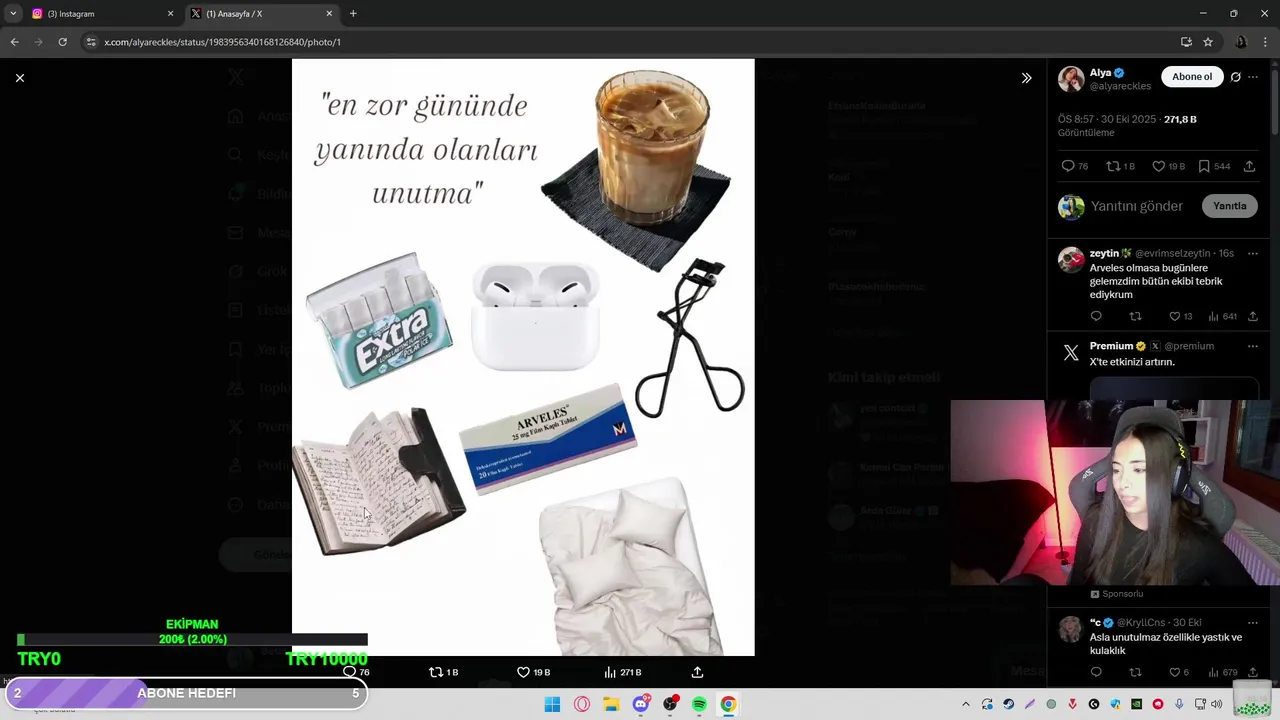The width and height of the screenshot is (1280, 720).
Task: Click the microphone icon in system tray
Action: [1179, 704]
